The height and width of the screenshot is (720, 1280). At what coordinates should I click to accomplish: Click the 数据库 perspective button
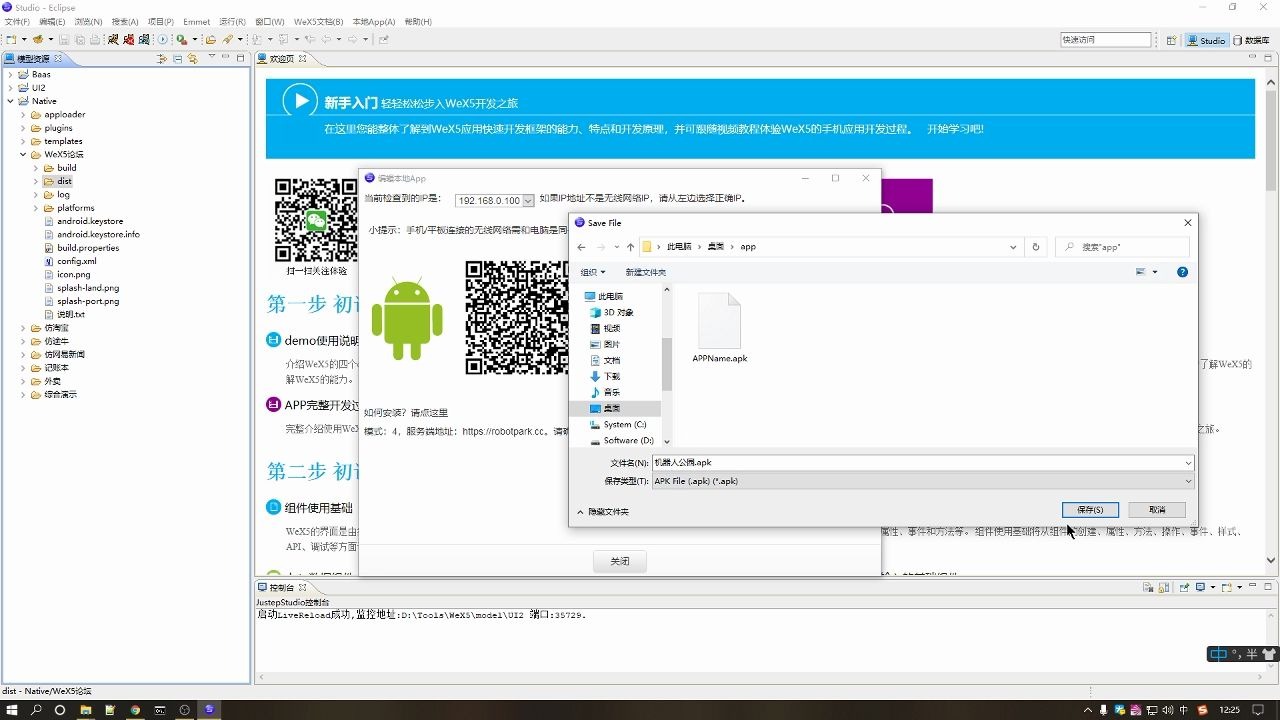tap(1251, 40)
